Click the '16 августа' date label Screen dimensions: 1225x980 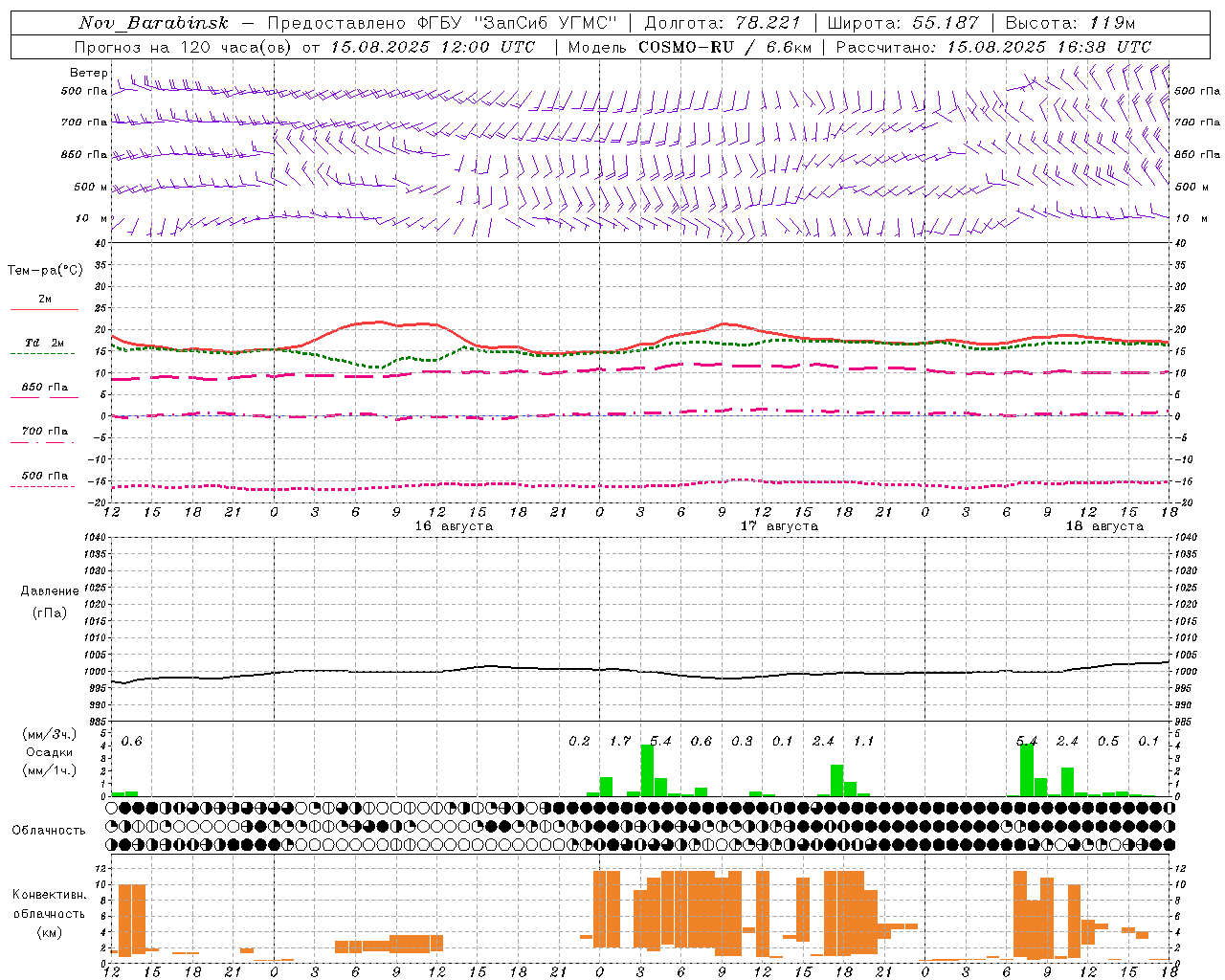coord(454,526)
